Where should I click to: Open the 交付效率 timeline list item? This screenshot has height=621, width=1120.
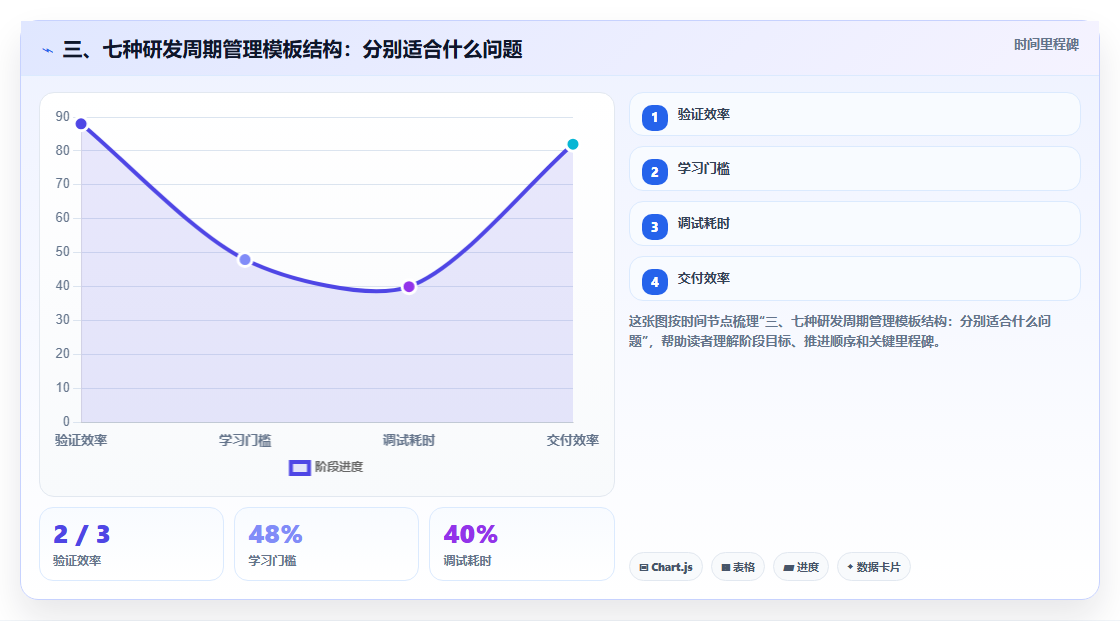point(854,279)
